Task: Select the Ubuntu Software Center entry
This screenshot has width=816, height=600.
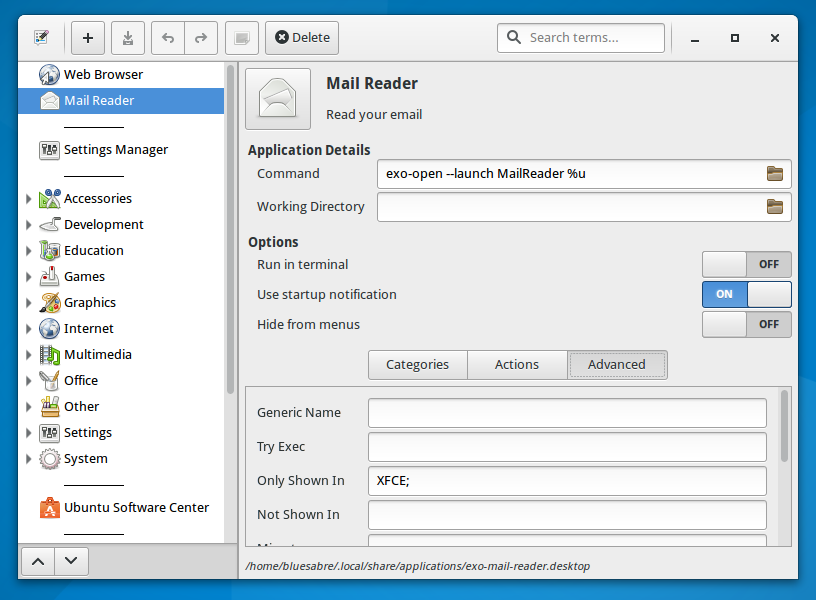Action: click(135, 507)
